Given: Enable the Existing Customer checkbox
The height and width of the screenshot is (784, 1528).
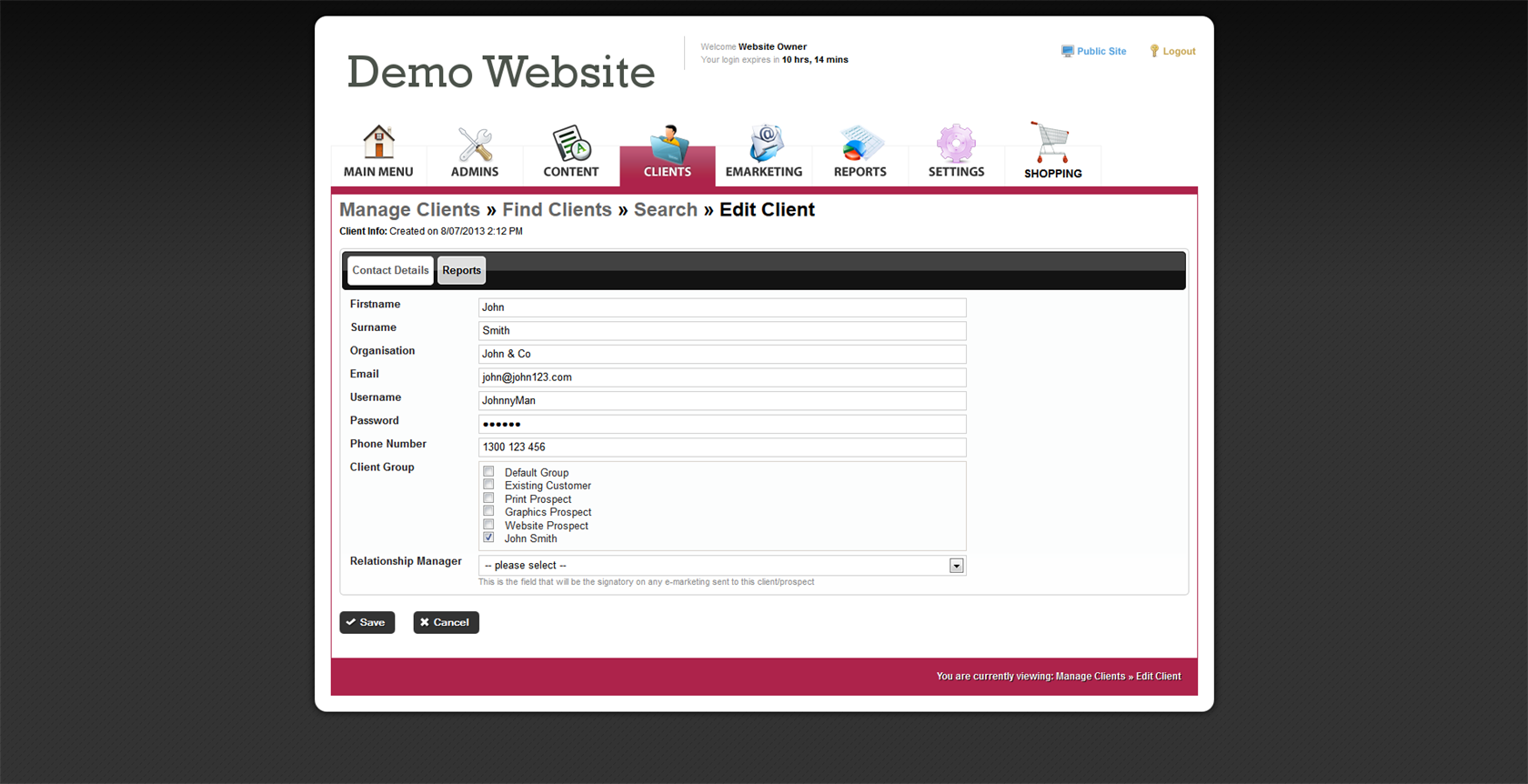Looking at the screenshot, I should pos(489,485).
